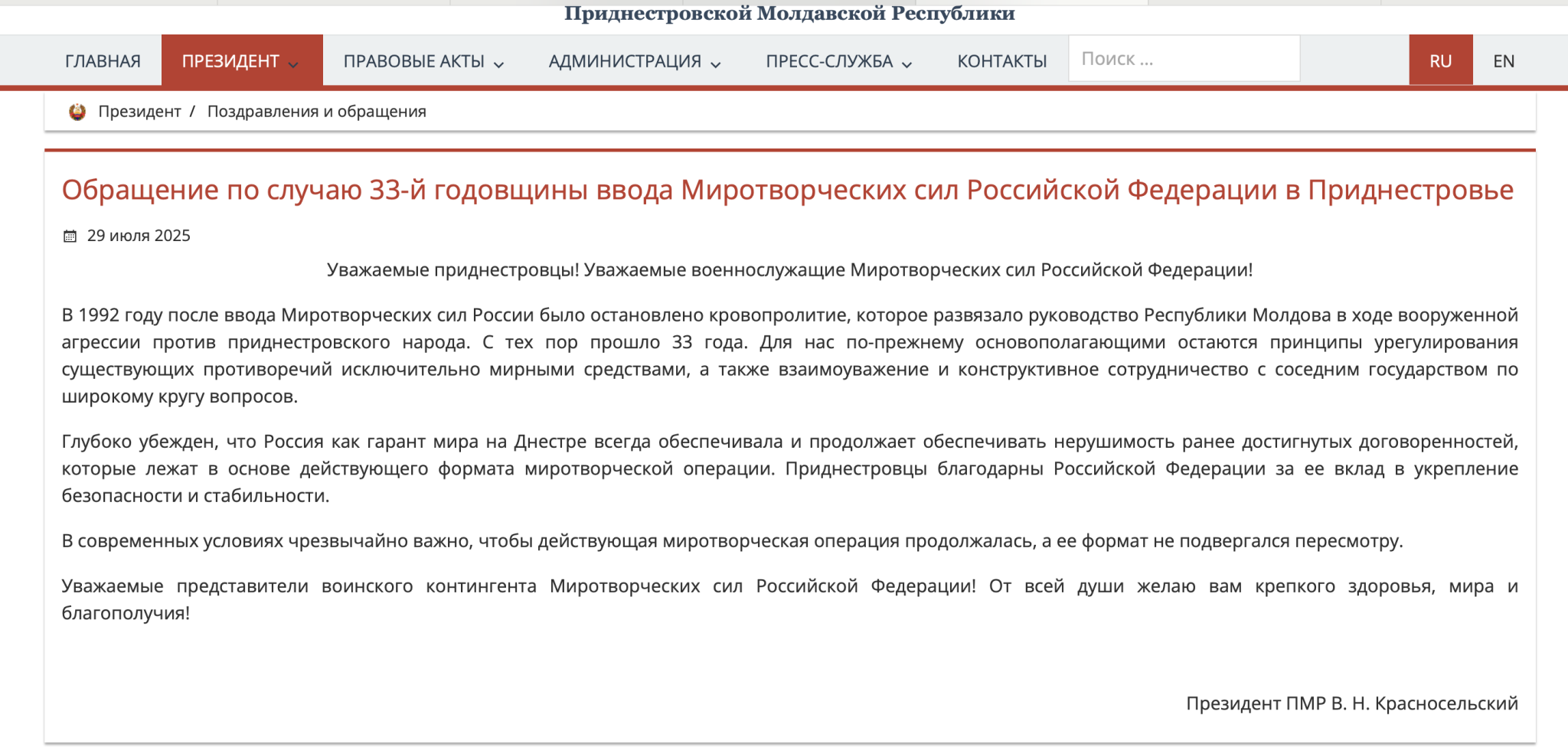Expand the ПРЕСС-СЛУЖБА chevron arrow

pos(907,64)
